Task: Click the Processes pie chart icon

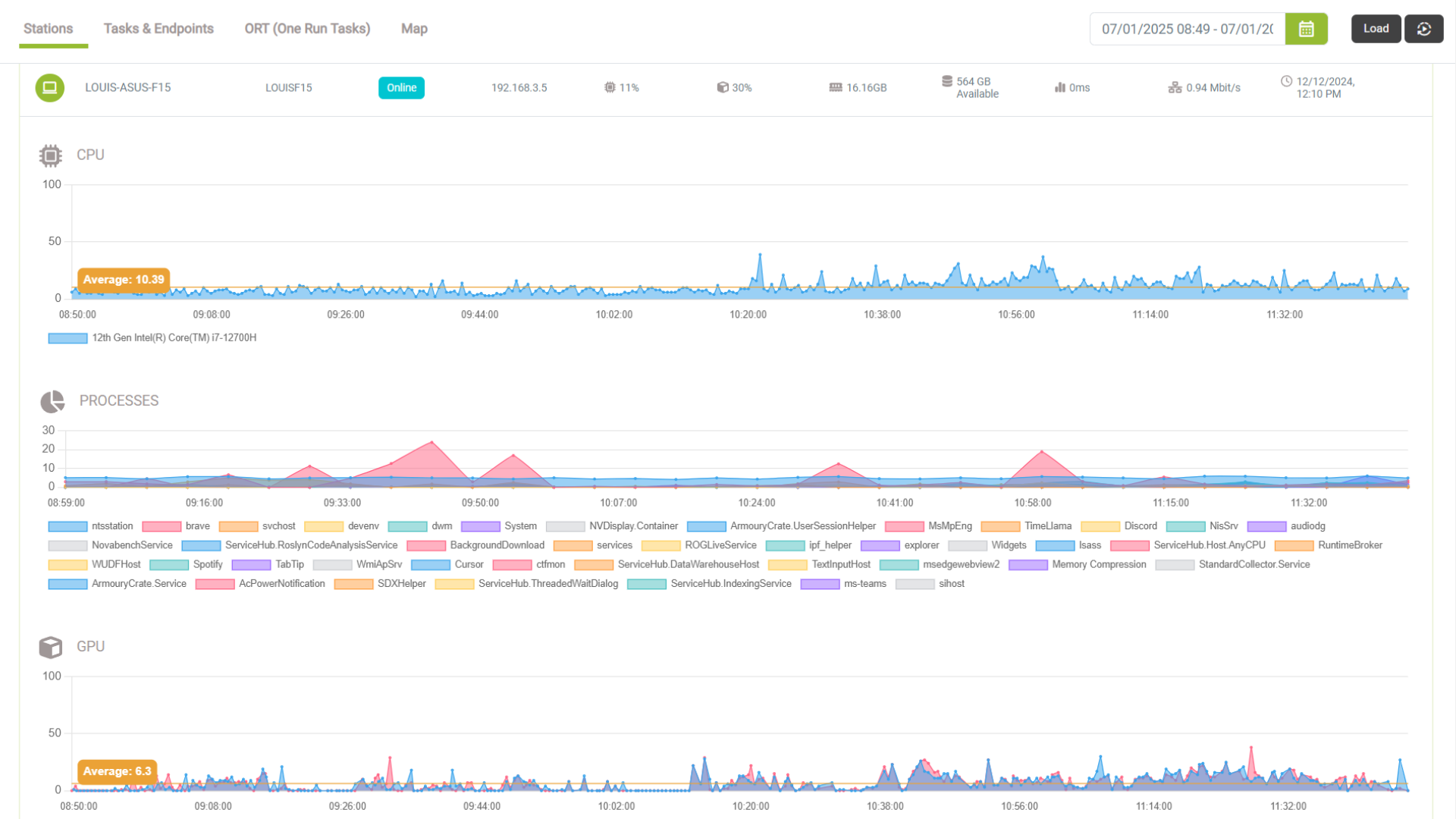Action: (x=51, y=400)
